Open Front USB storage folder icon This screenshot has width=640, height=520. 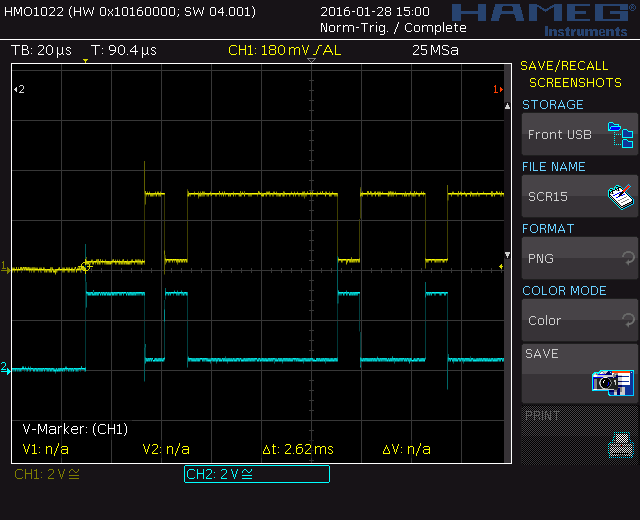(620, 134)
